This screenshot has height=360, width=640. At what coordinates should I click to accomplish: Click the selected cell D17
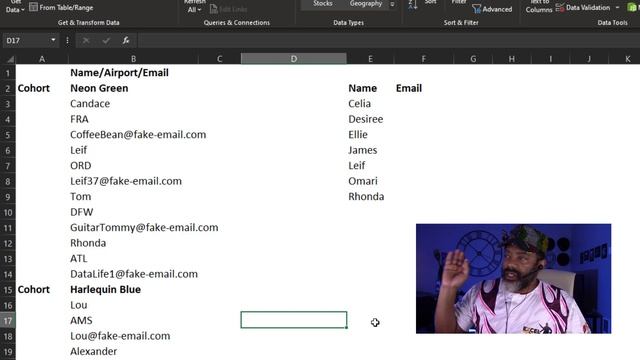point(294,320)
